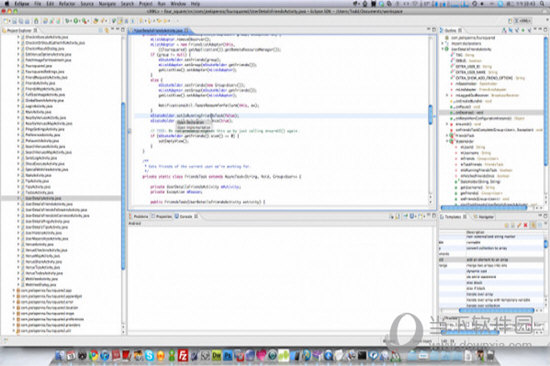The height and width of the screenshot is (366, 550).
Task: Click the edit pencil icon in Templates toolbar
Action: [519, 225]
